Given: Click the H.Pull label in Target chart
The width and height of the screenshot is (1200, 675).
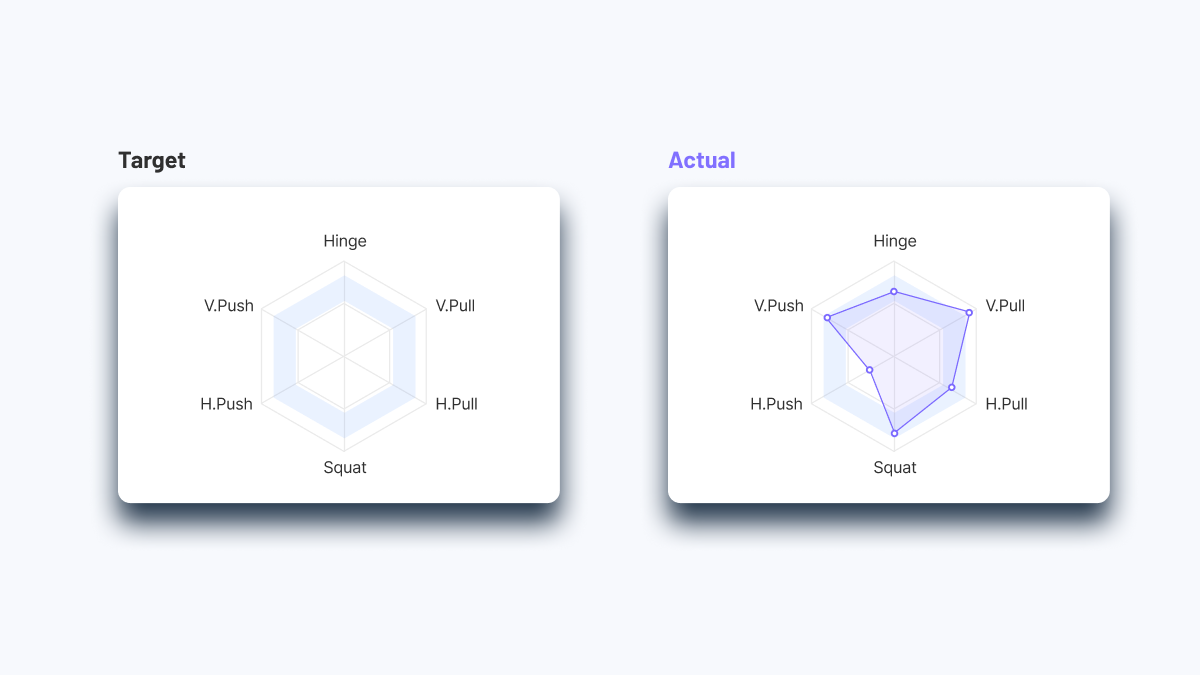Looking at the screenshot, I should tap(457, 404).
